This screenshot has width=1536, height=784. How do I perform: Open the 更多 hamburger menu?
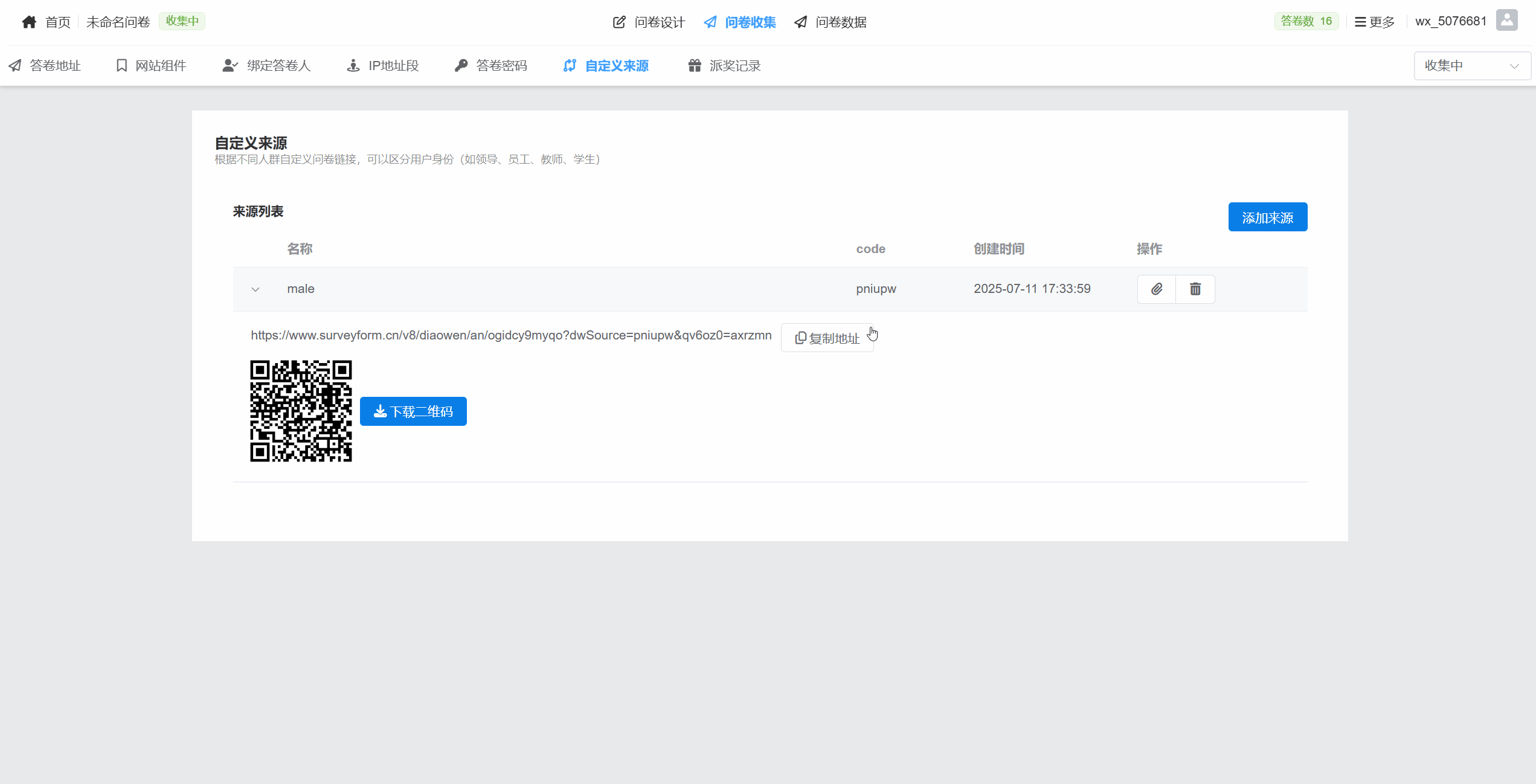point(1374,22)
